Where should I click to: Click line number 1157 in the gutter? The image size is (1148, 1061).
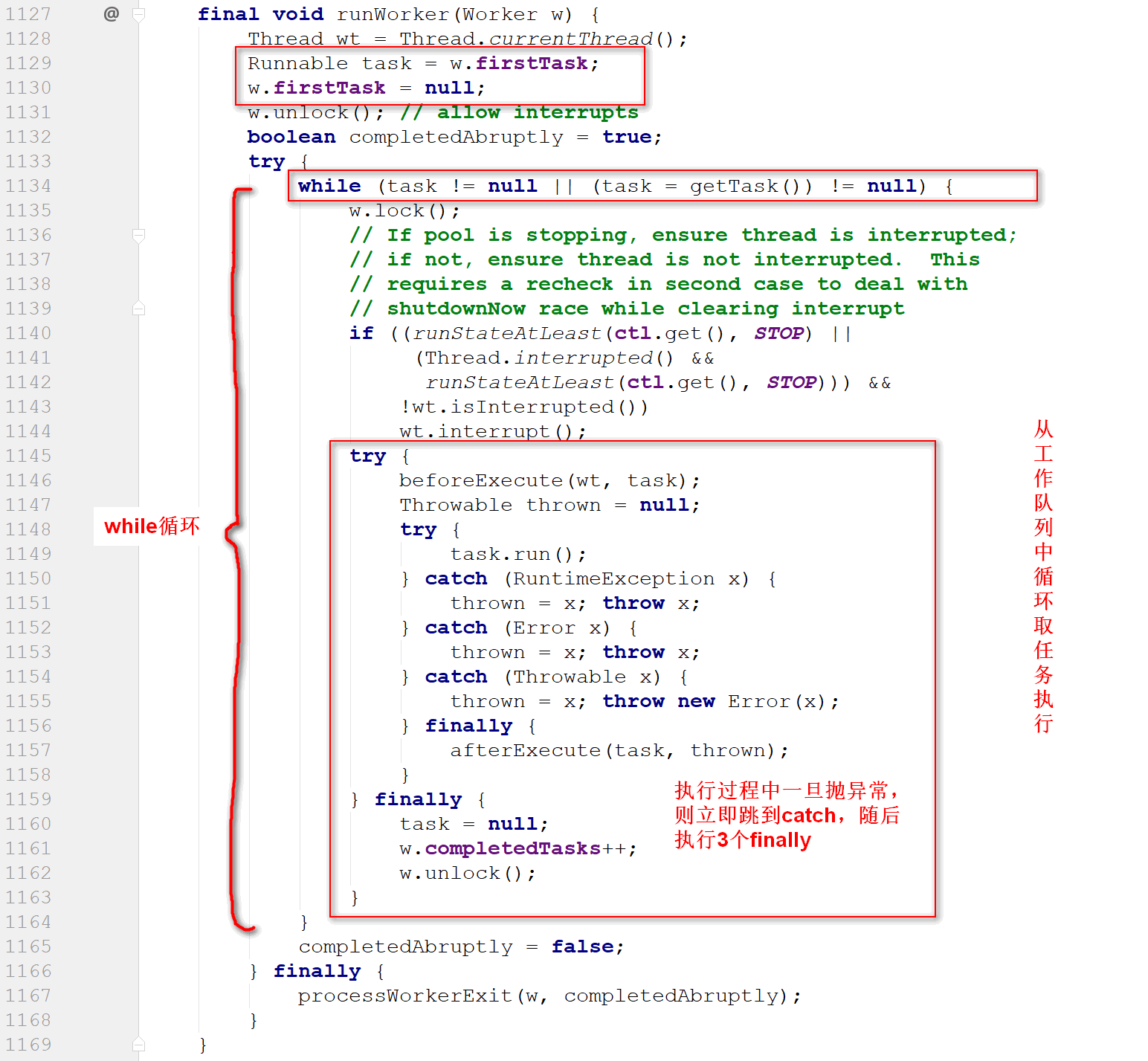tap(28, 750)
